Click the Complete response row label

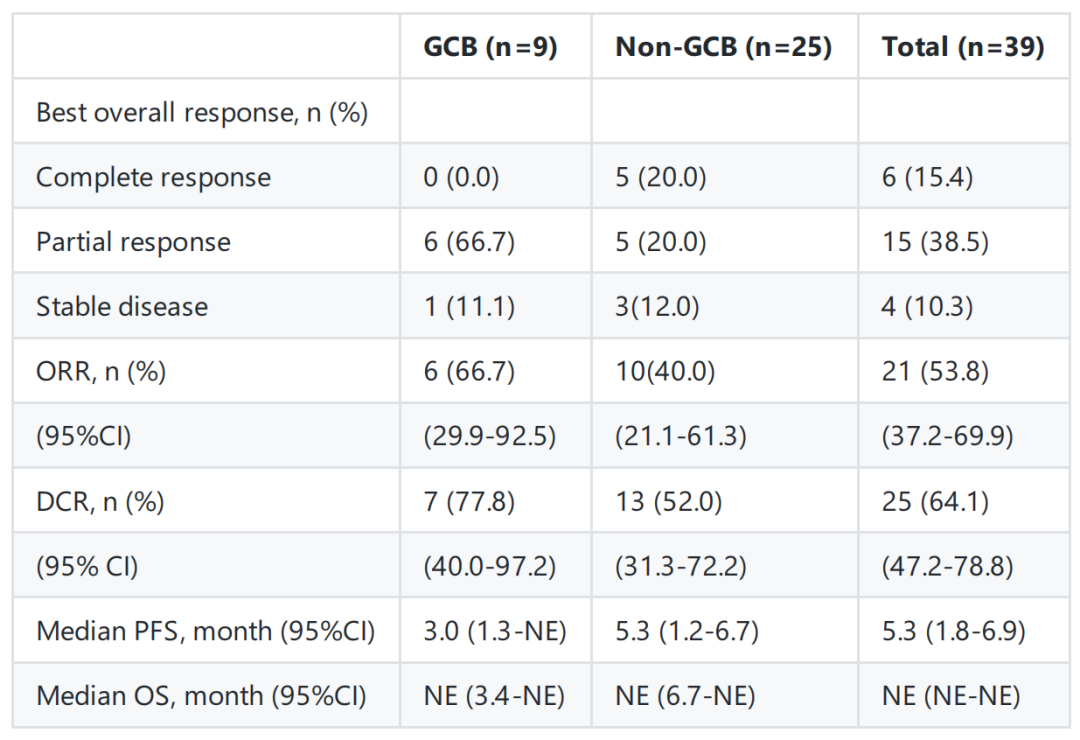[153, 177]
